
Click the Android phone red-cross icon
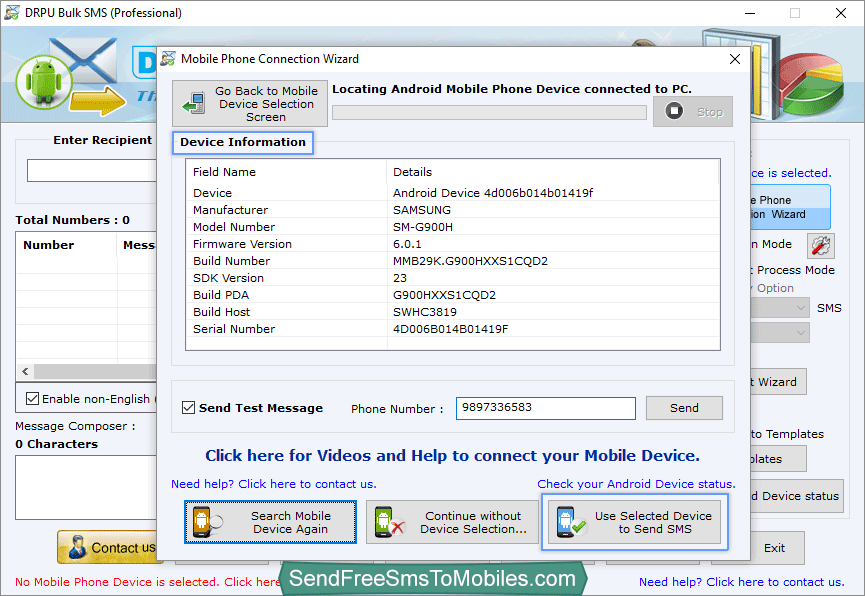click(388, 522)
